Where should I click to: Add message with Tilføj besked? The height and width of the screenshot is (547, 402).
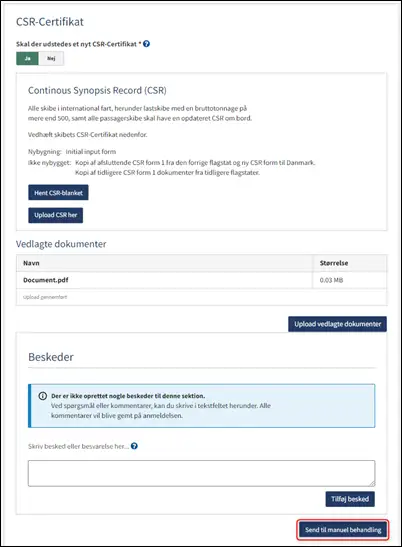pyautogui.click(x=350, y=499)
